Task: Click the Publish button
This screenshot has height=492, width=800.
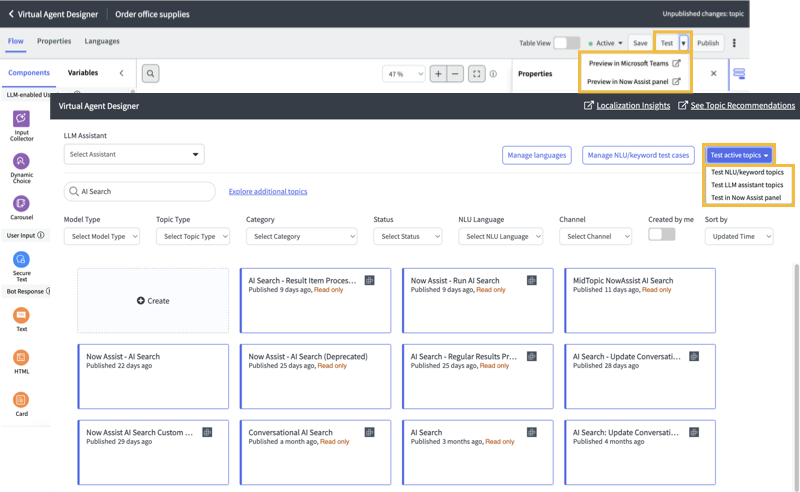Action: [708, 43]
